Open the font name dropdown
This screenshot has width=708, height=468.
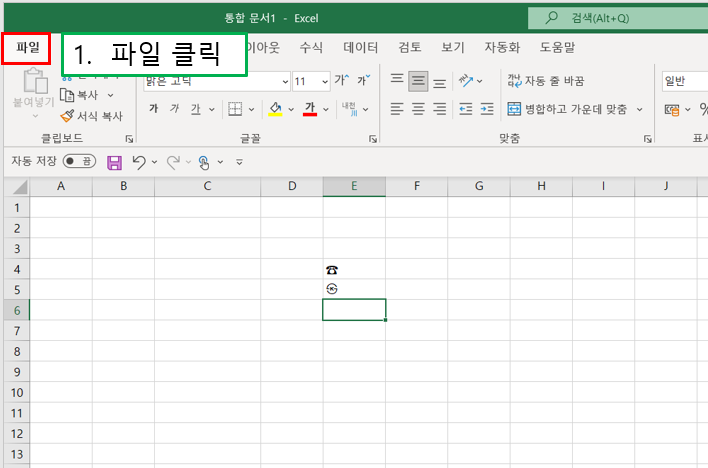click(x=285, y=82)
